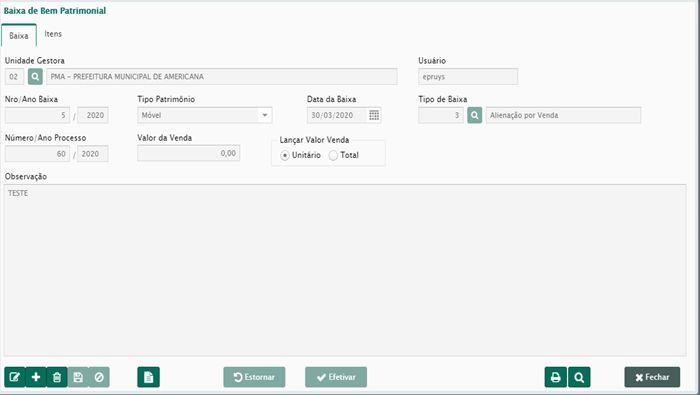700x395 pixels.
Task: Open search with the bottom magnifier icon
Action: (579, 377)
